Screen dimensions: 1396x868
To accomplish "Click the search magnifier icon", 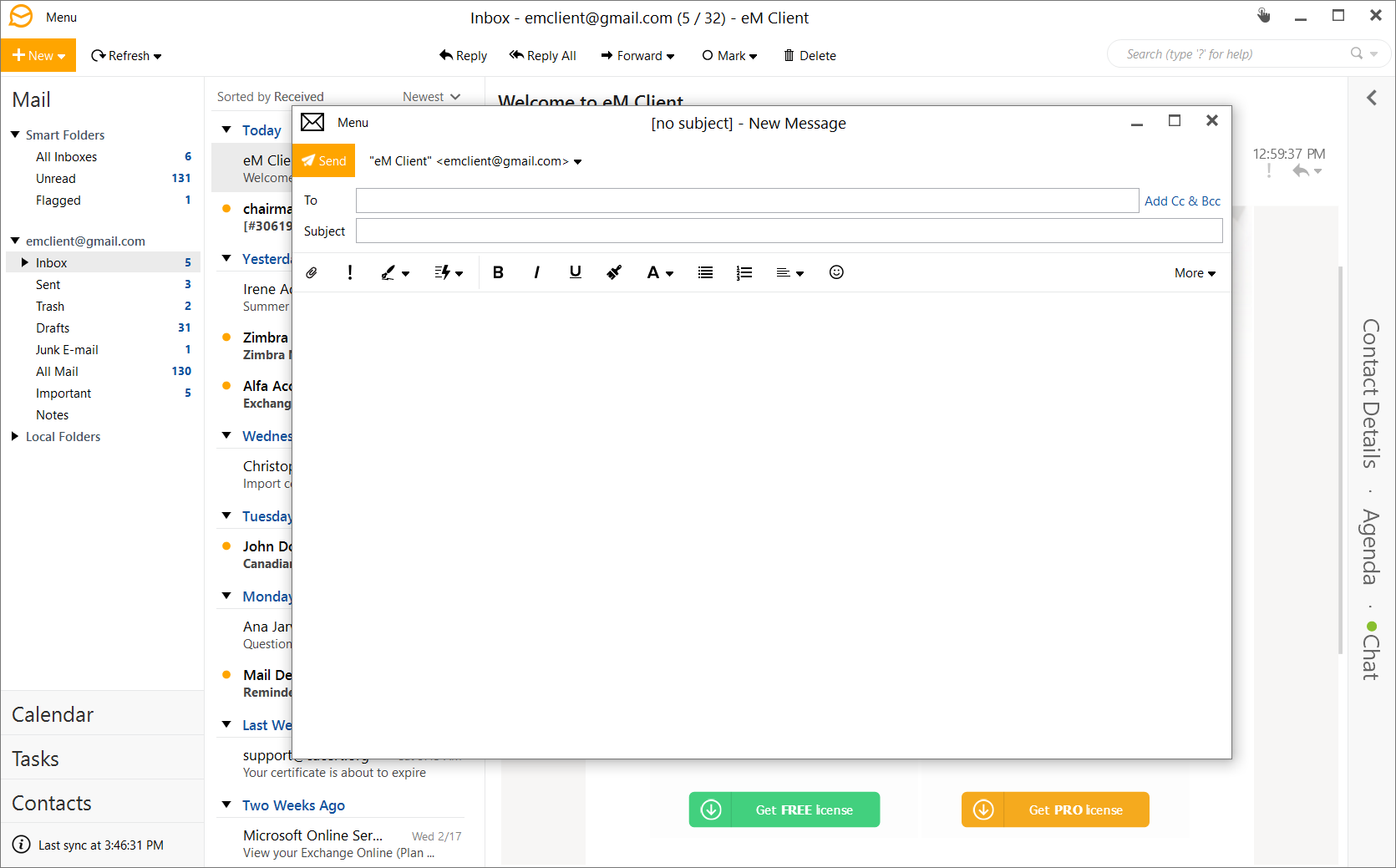I will [x=1356, y=53].
